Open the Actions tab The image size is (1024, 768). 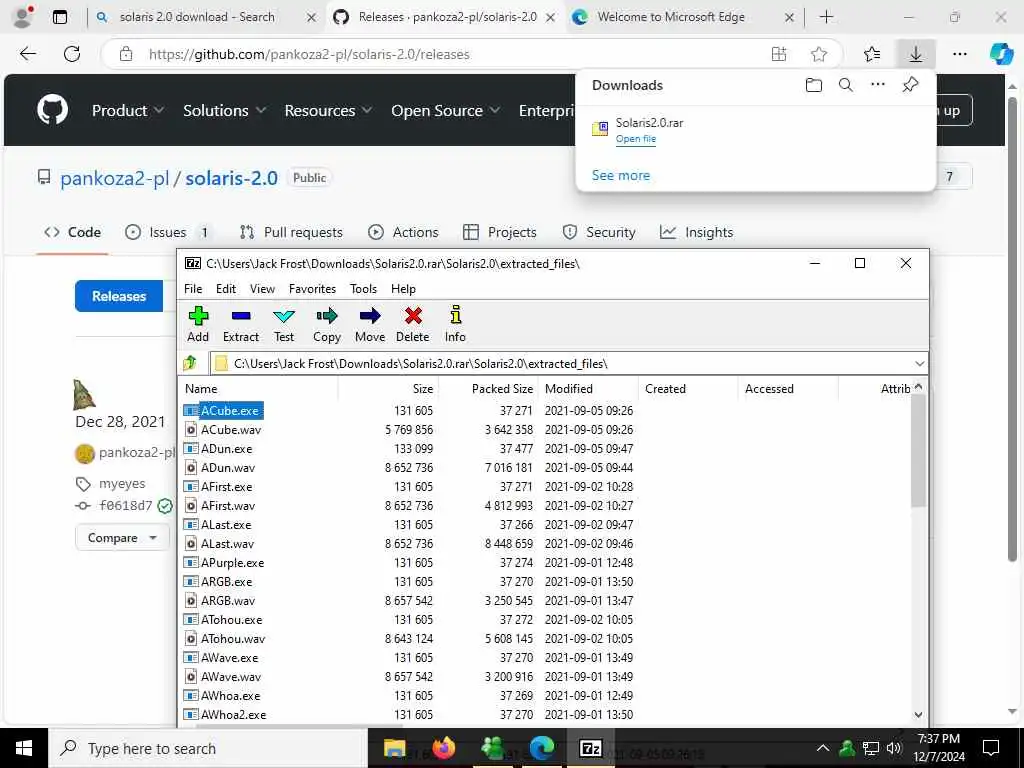403,232
